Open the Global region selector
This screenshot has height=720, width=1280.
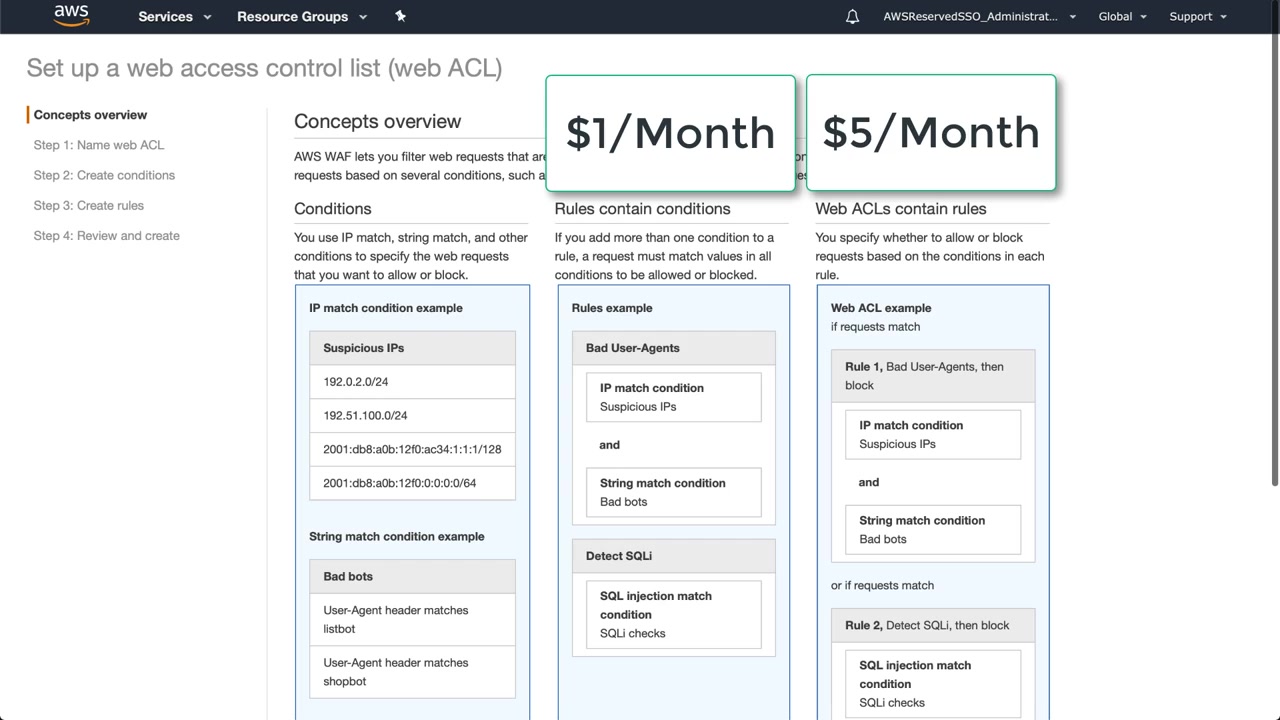point(1122,17)
